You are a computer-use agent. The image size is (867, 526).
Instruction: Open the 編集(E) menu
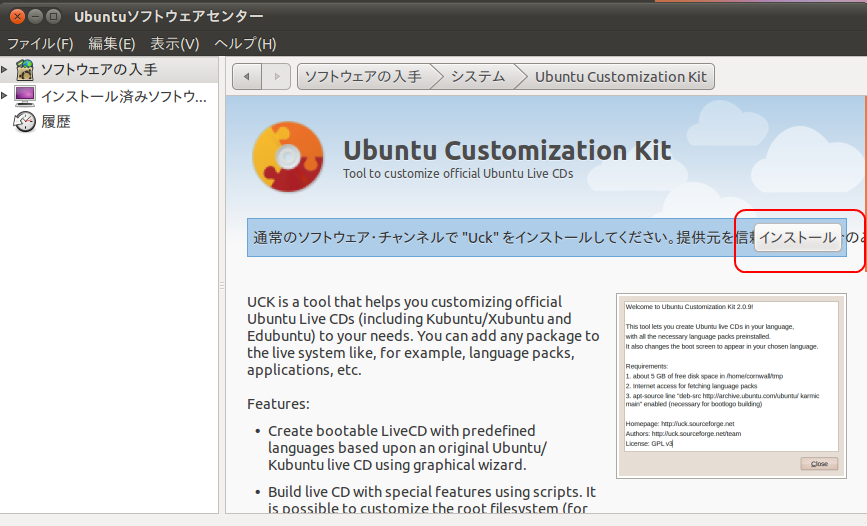pos(112,44)
